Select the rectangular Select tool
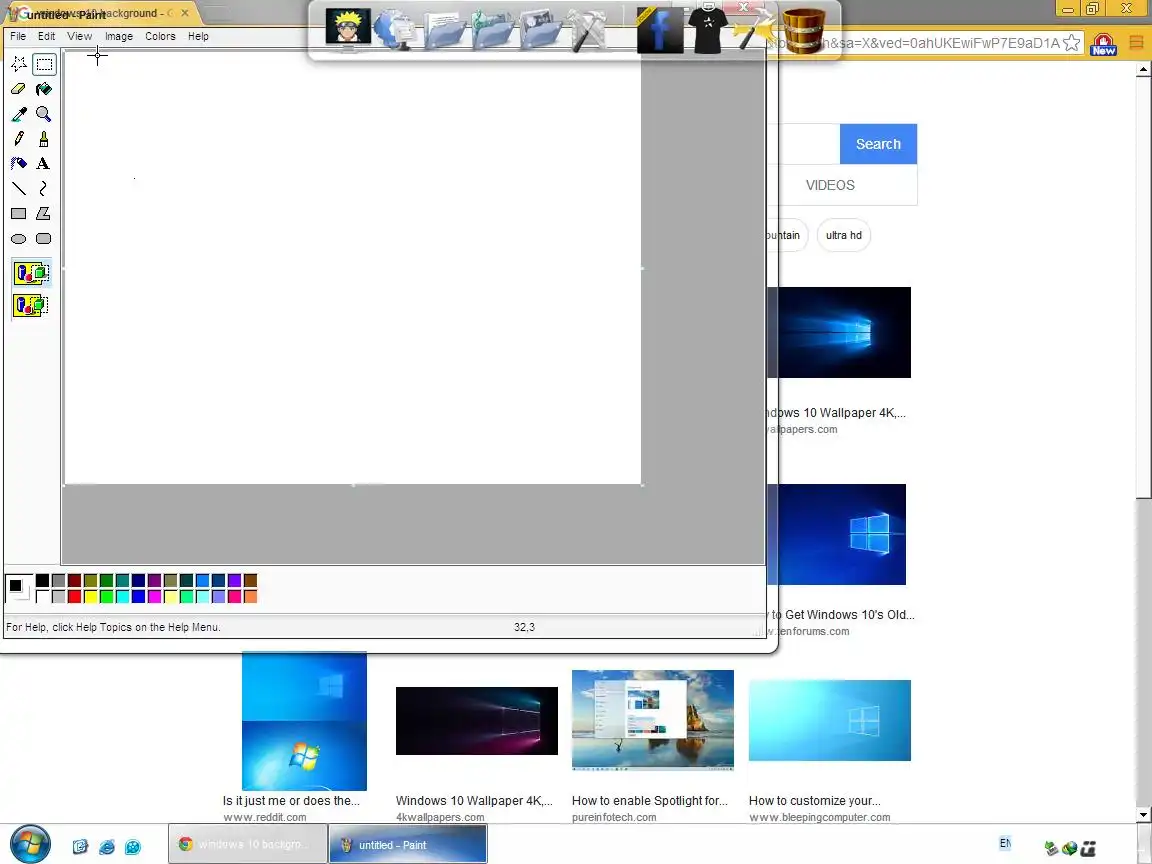Image resolution: width=1152 pixels, height=864 pixels. 44,64
